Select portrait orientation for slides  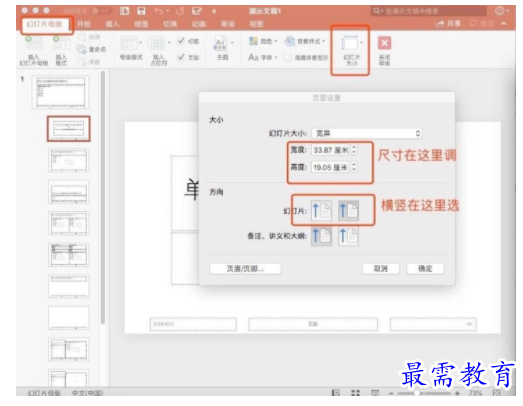click(321, 211)
